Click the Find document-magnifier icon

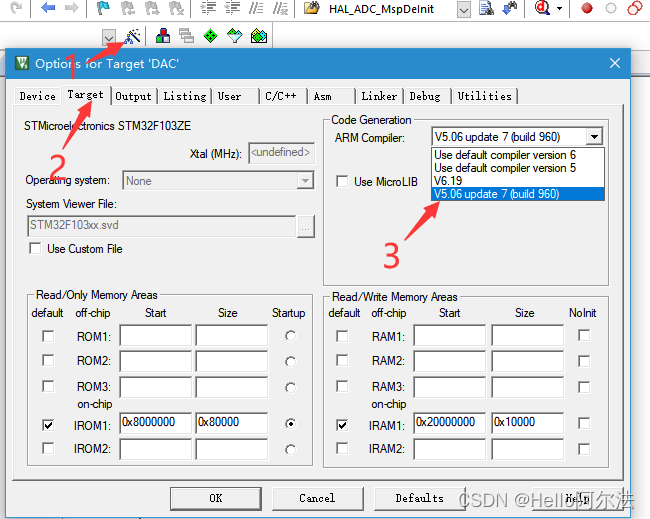click(486, 8)
